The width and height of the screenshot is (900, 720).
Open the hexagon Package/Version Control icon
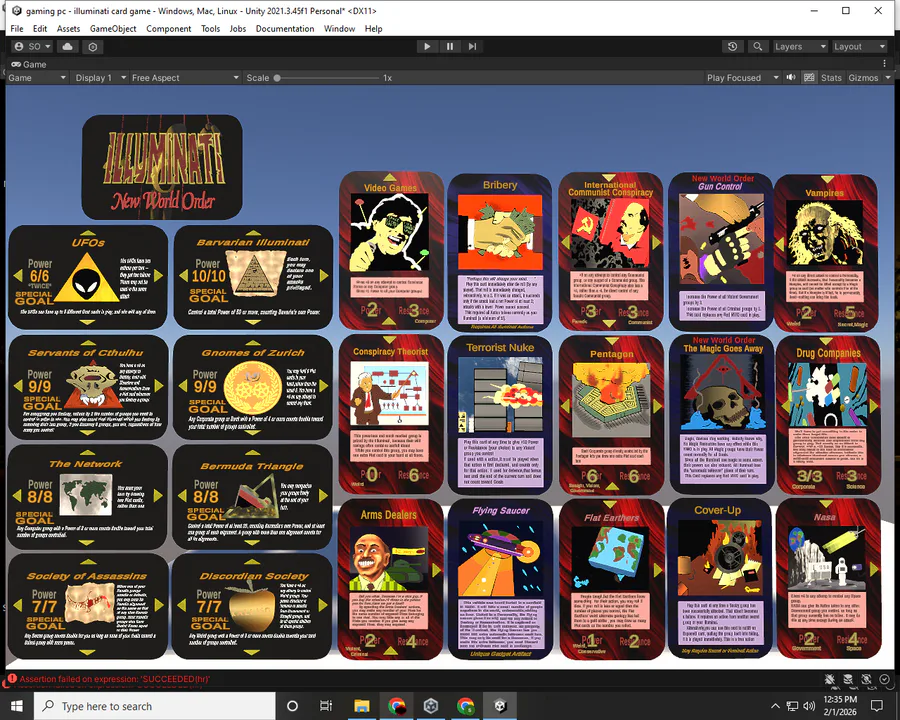click(x=93, y=47)
